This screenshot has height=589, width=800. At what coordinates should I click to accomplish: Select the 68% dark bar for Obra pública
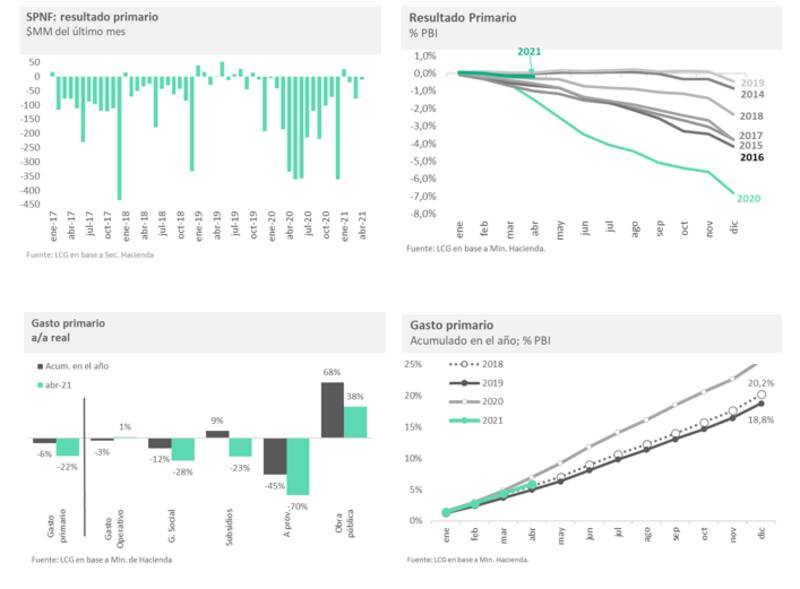(331, 409)
